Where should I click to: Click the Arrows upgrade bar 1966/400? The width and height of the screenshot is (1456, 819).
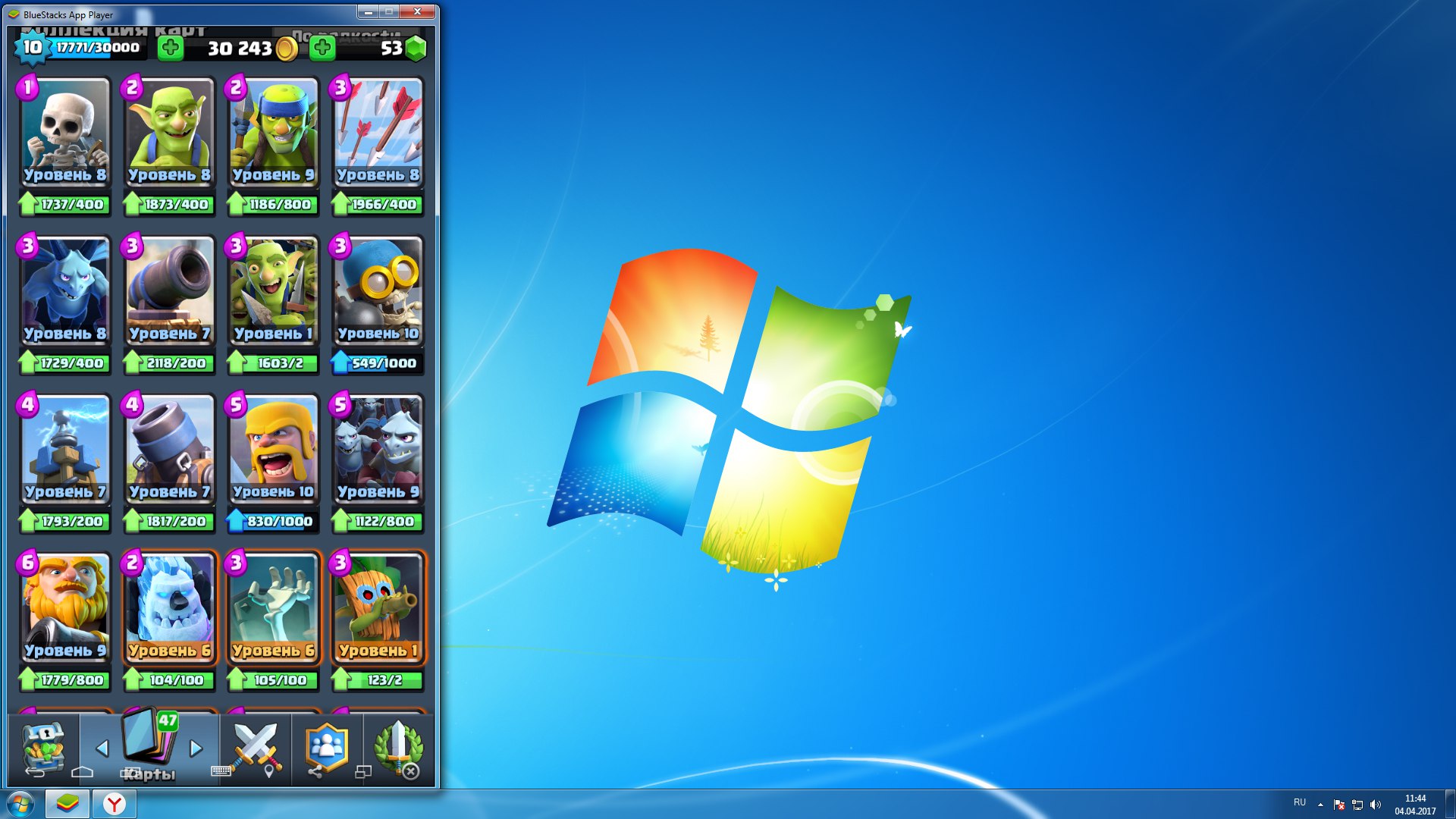pyautogui.click(x=378, y=204)
